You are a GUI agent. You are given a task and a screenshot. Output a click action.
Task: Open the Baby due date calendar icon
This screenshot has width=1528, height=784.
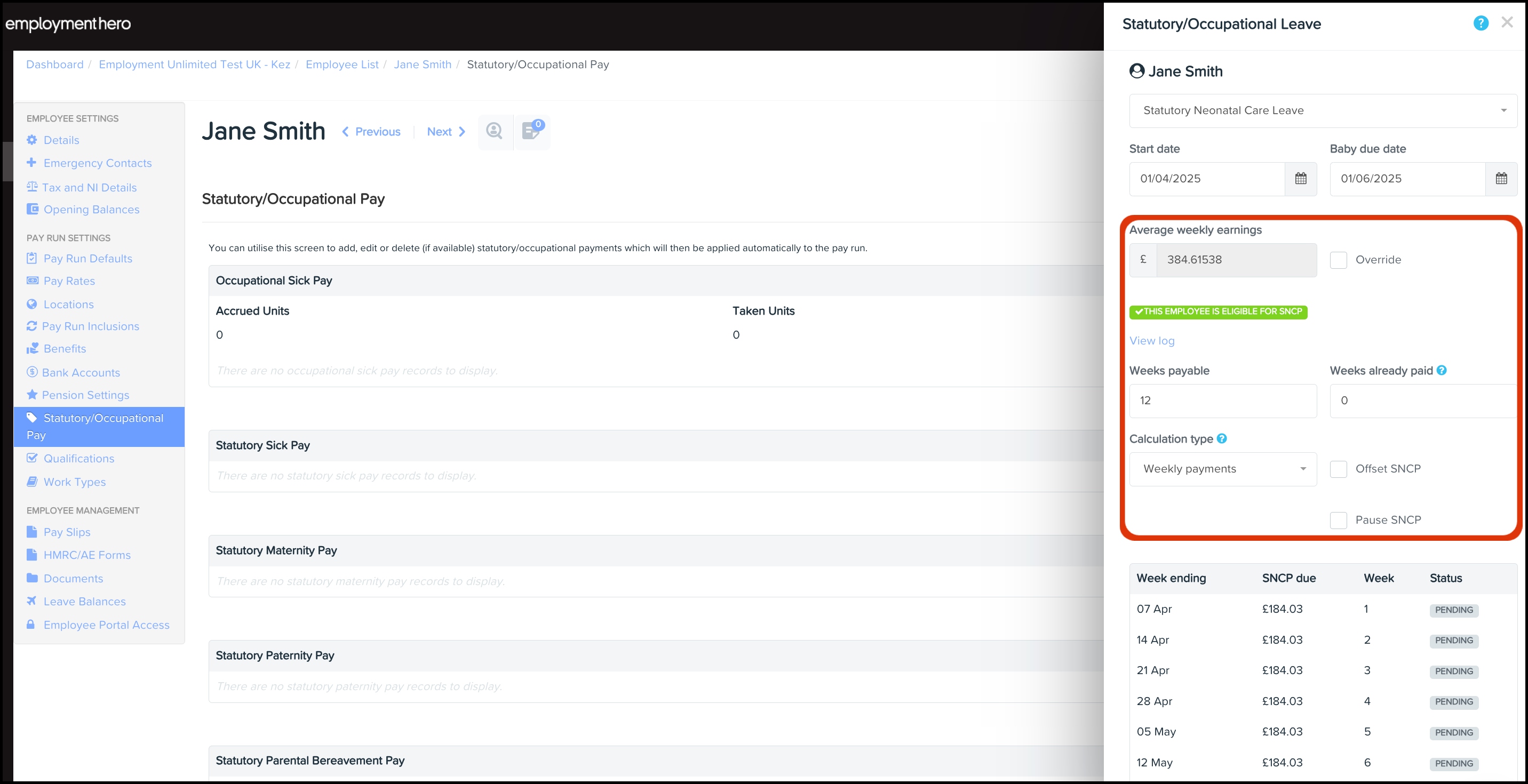pos(1501,179)
